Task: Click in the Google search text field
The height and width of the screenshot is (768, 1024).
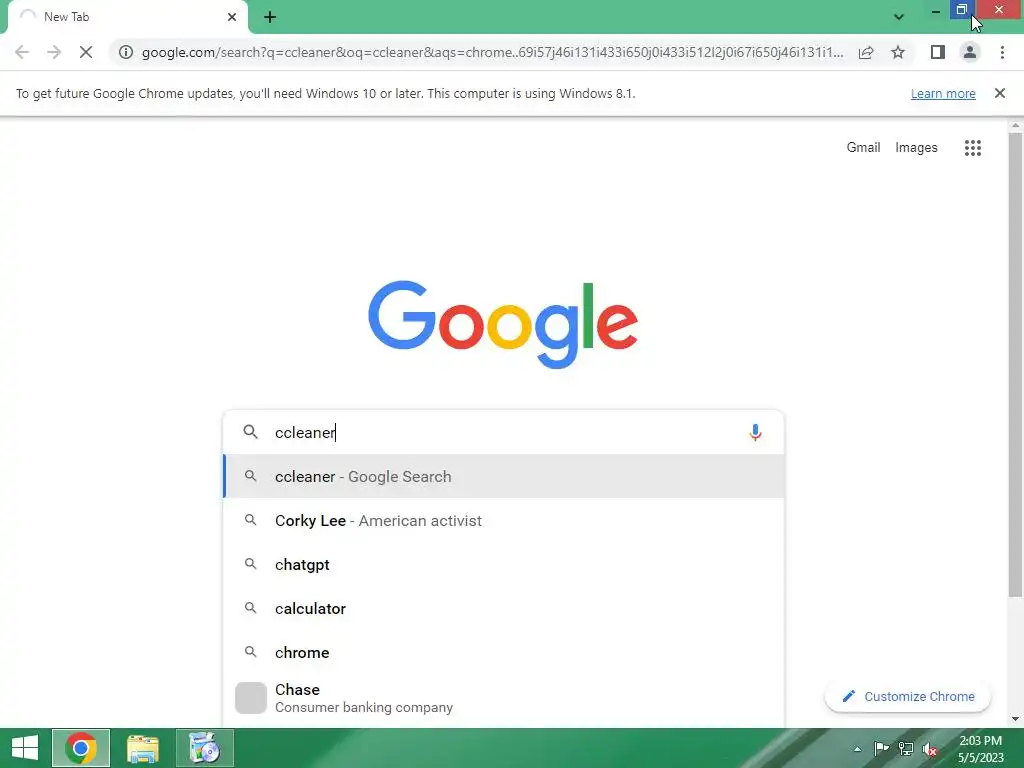Action: coord(504,432)
